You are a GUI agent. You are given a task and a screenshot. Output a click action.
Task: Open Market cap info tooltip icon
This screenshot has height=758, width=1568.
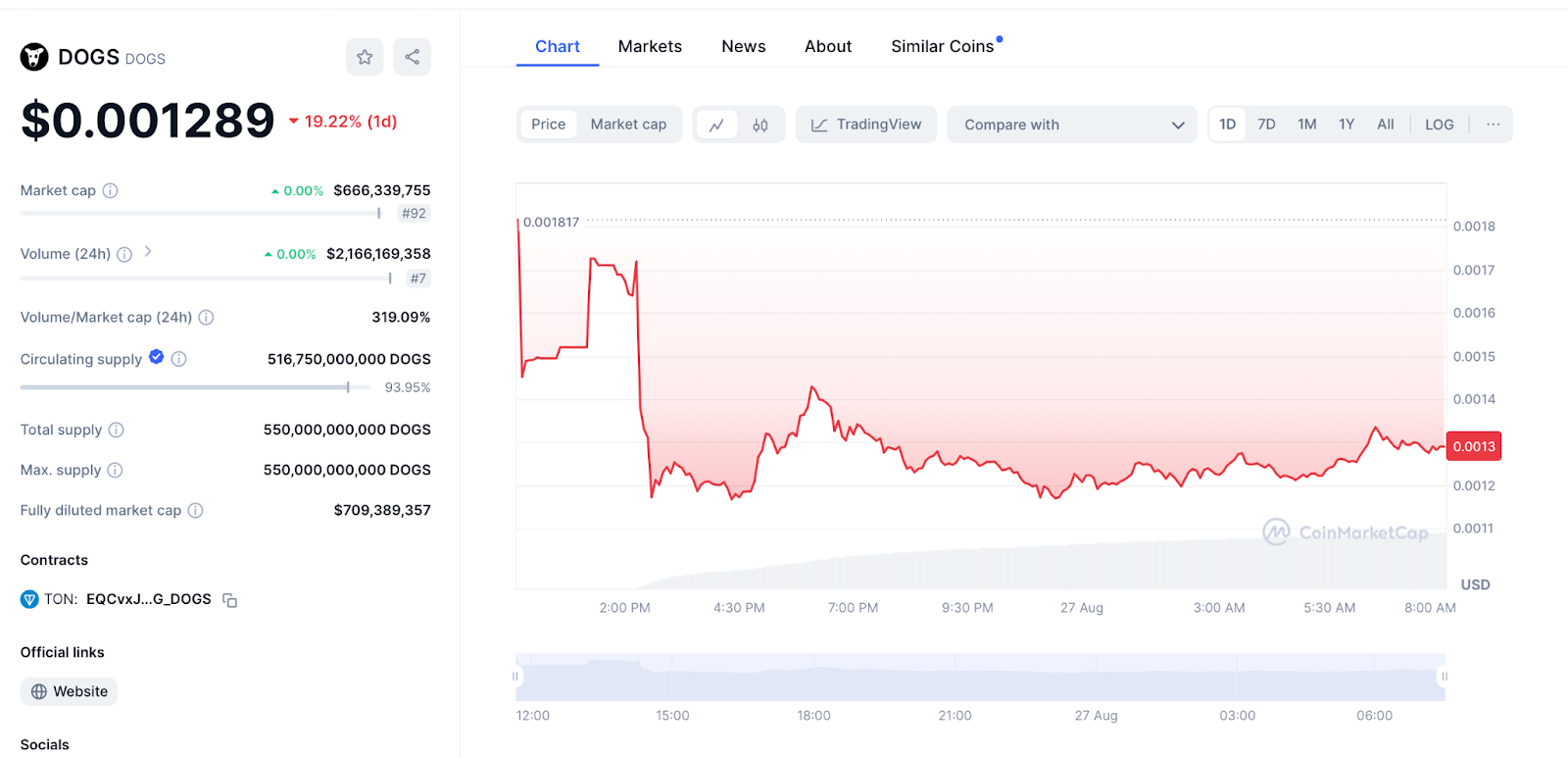[111, 190]
